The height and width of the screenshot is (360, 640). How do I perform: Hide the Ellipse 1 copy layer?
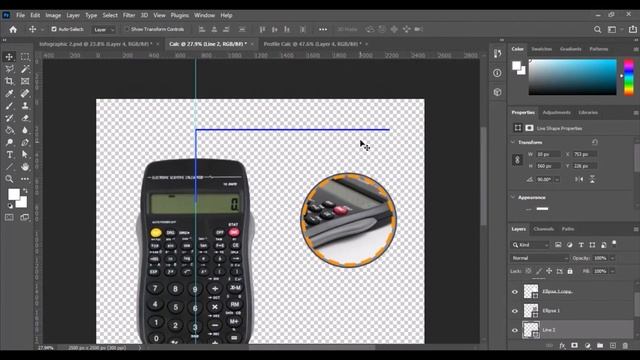pos(515,291)
